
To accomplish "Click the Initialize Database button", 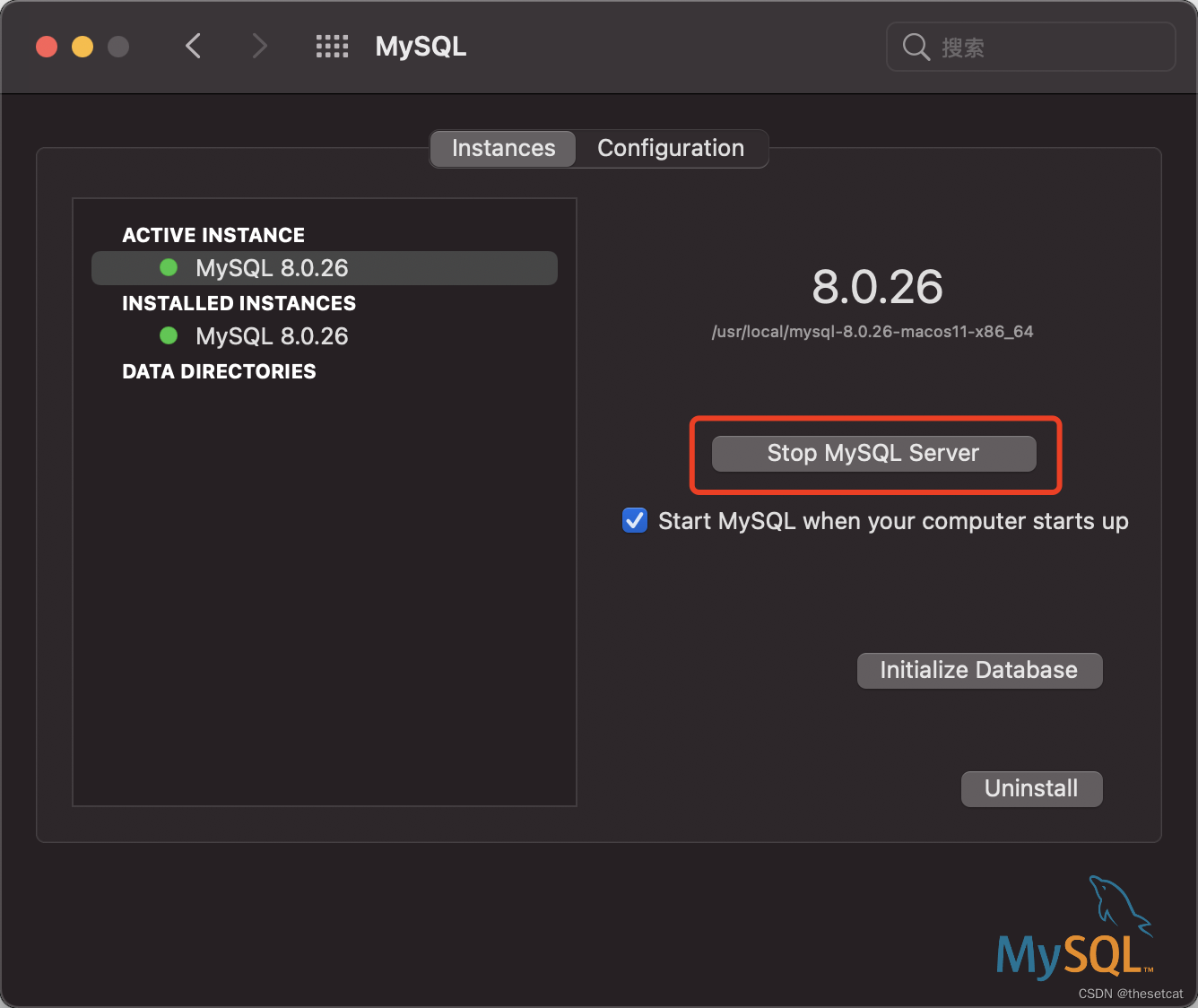I will (x=979, y=670).
